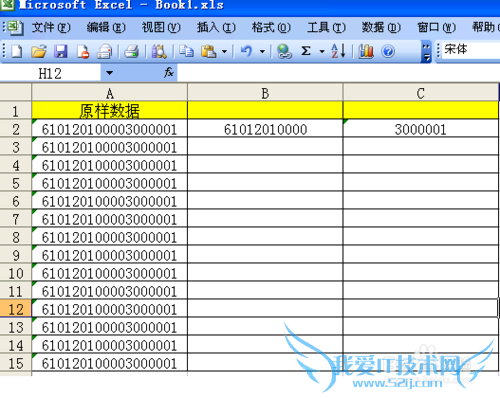Save the workbook using the floppy icon
500x398 pixels.
click(61, 52)
